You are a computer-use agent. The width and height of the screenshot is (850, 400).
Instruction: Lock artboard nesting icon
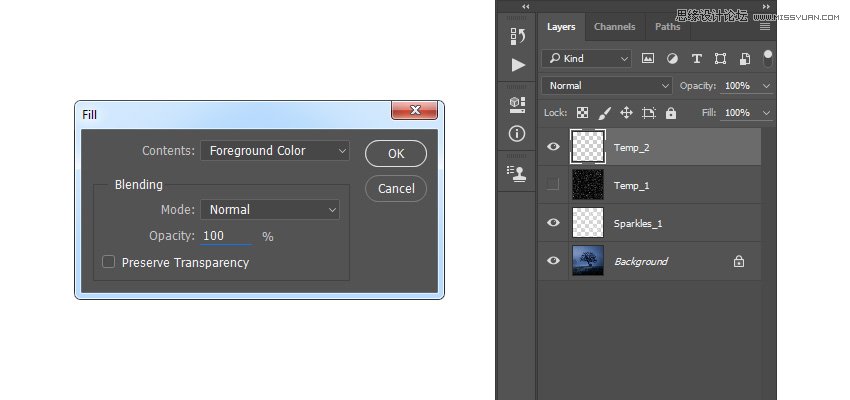pos(648,113)
